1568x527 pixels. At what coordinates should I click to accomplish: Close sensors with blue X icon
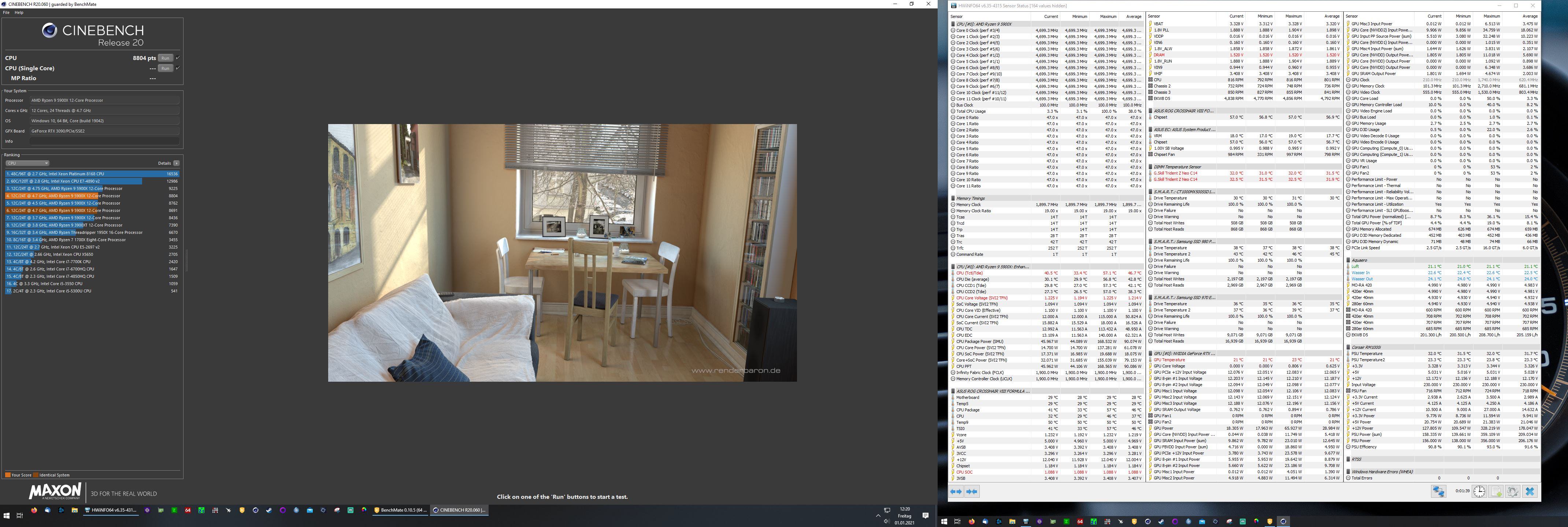coord(1530,492)
